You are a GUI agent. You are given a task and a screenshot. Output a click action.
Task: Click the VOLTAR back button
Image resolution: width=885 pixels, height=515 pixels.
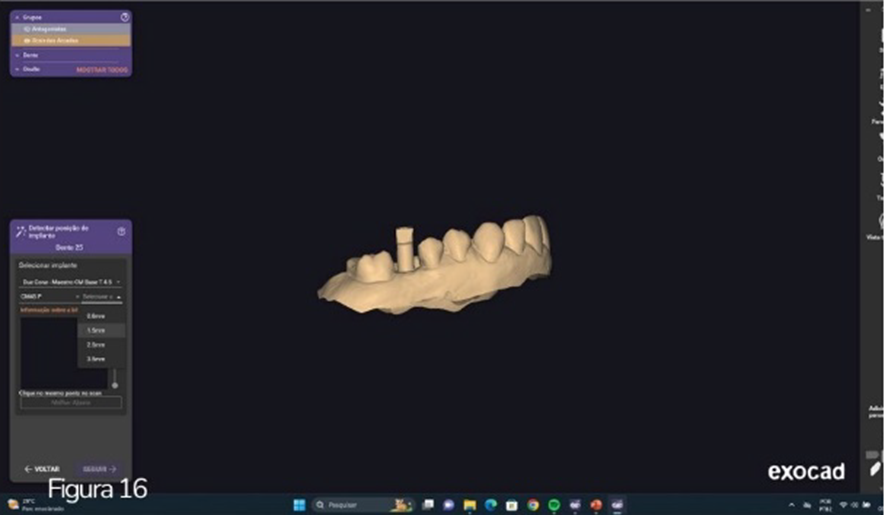point(42,468)
